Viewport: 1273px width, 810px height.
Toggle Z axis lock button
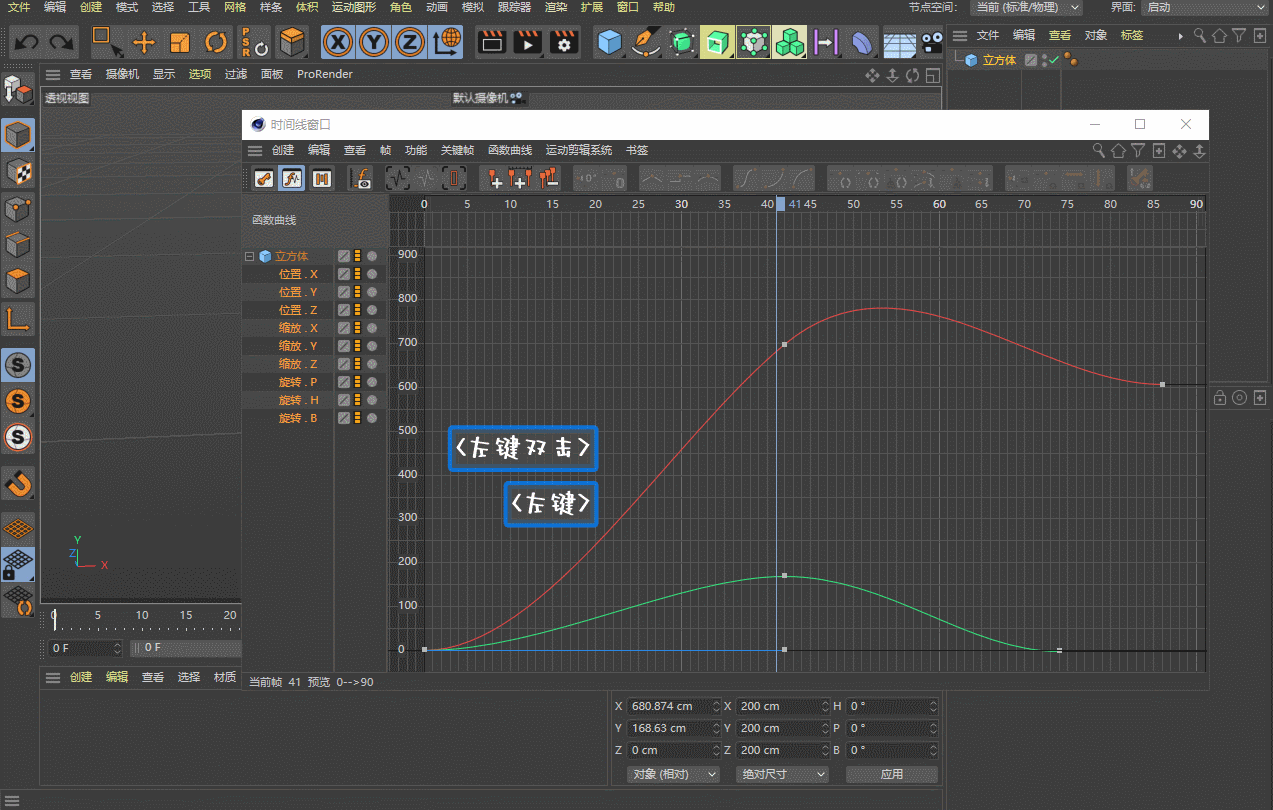pos(409,42)
